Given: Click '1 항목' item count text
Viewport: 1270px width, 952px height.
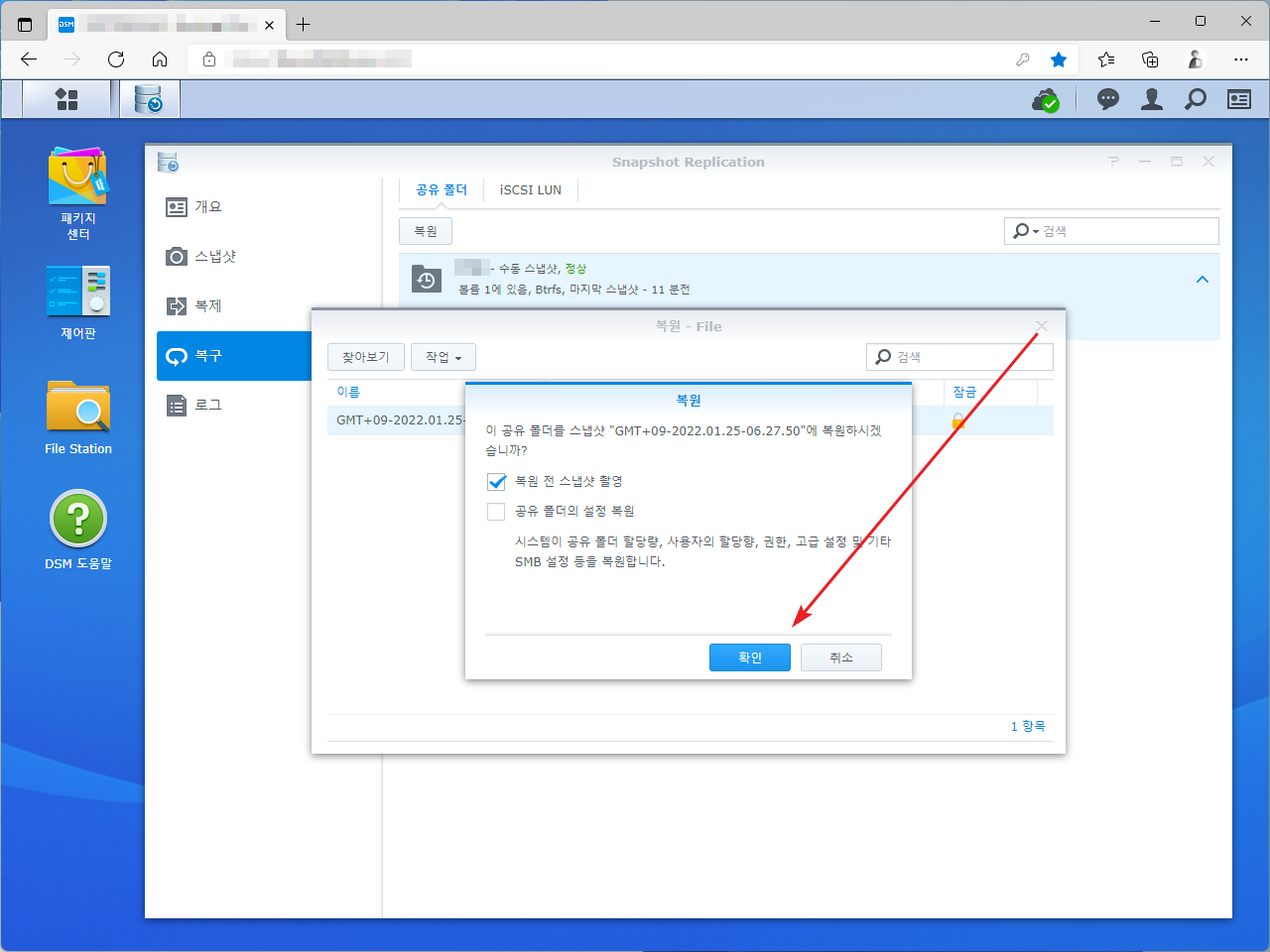Looking at the screenshot, I should (1028, 726).
